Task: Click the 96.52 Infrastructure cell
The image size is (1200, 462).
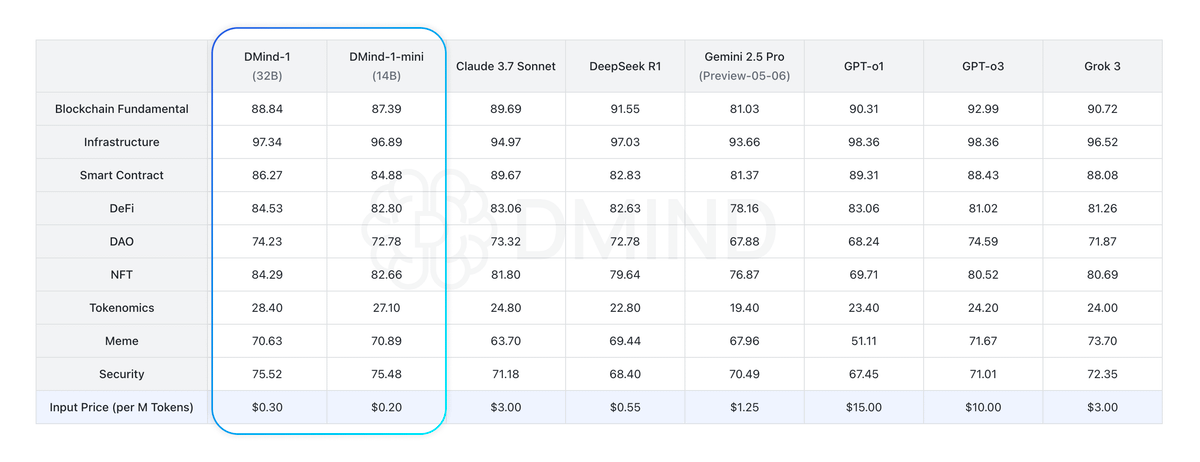Action: click(1103, 142)
